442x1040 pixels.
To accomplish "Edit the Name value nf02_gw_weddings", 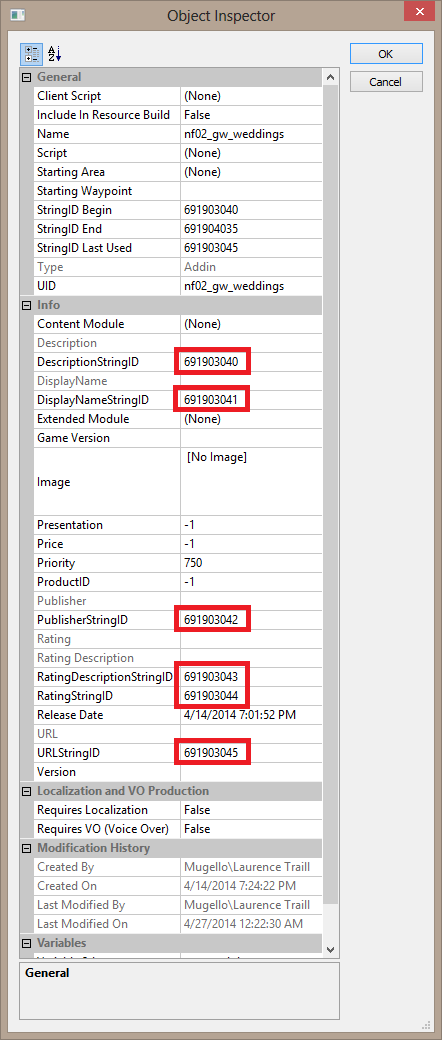I will pos(251,134).
